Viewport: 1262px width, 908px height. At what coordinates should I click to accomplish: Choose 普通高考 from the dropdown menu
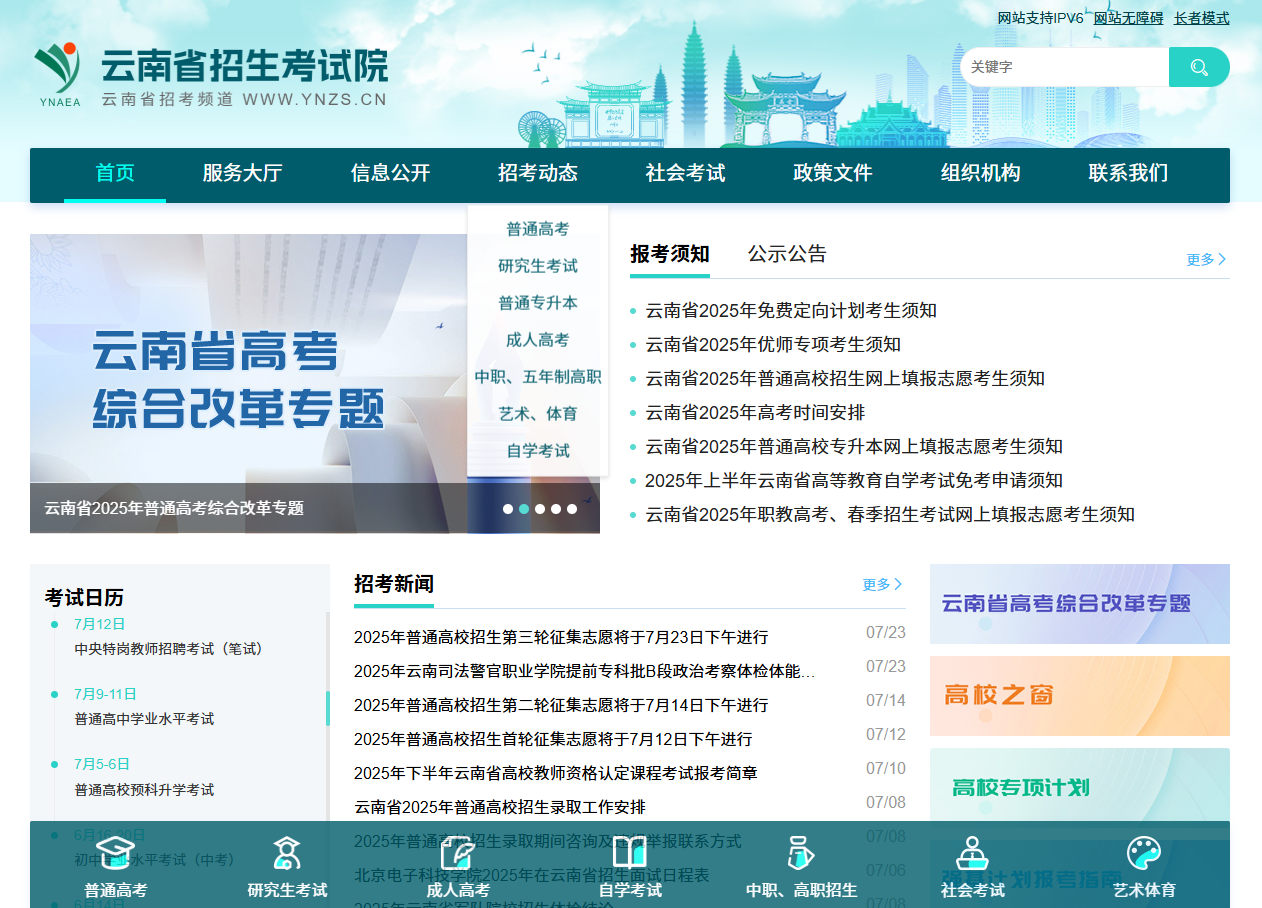point(538,229)
